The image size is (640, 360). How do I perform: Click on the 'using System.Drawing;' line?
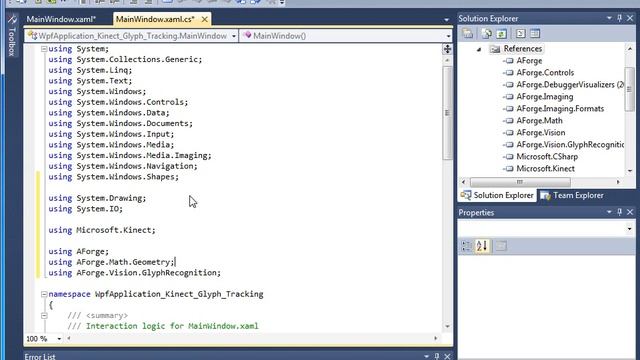97,198
